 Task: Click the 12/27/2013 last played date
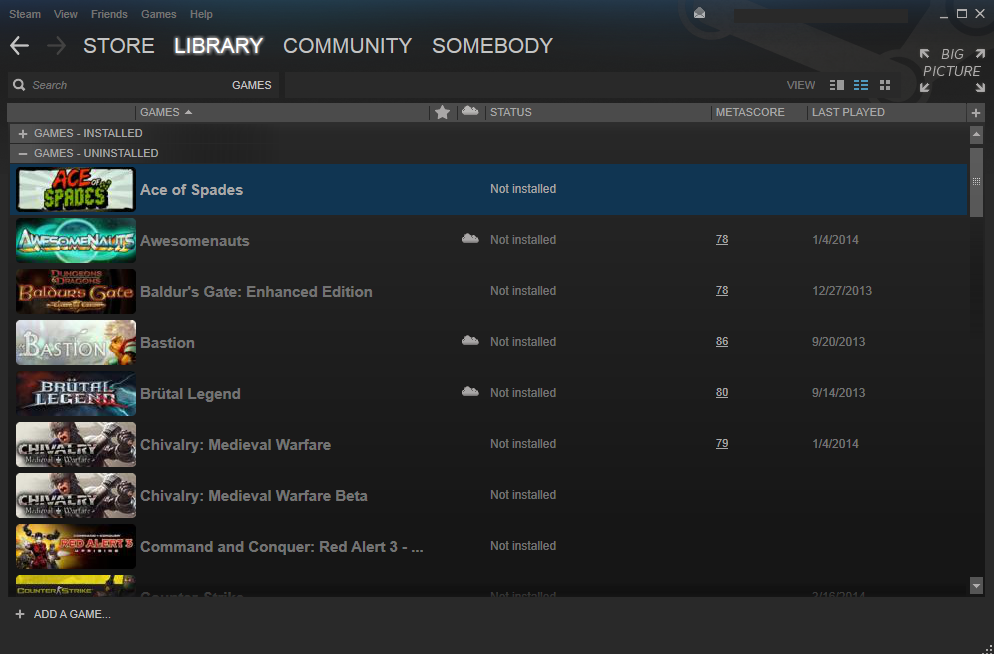point(842,291)
